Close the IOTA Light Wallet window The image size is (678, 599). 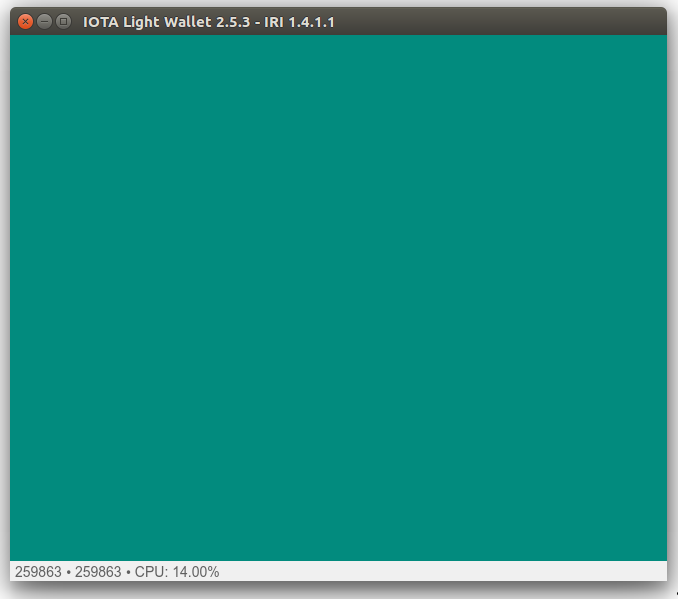[x=26, y=22]
